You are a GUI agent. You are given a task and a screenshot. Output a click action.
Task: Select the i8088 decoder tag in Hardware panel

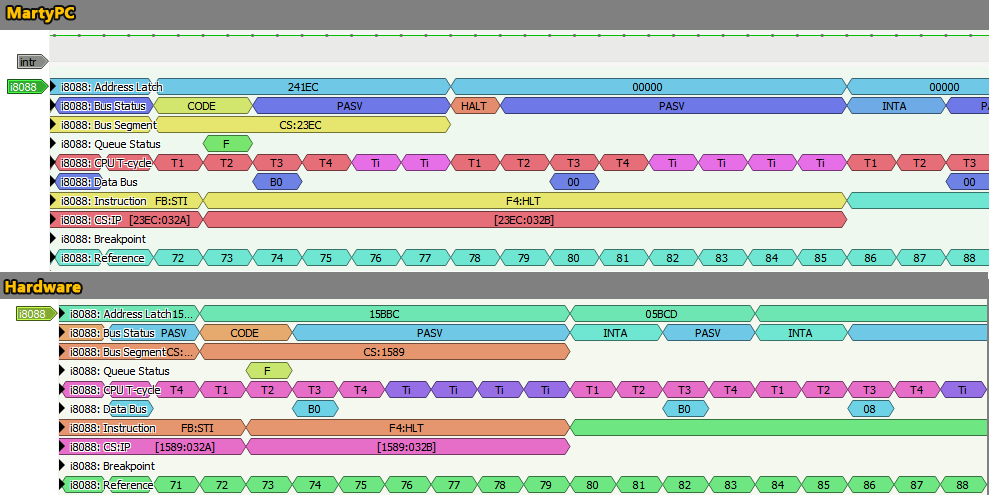[36, 314]
